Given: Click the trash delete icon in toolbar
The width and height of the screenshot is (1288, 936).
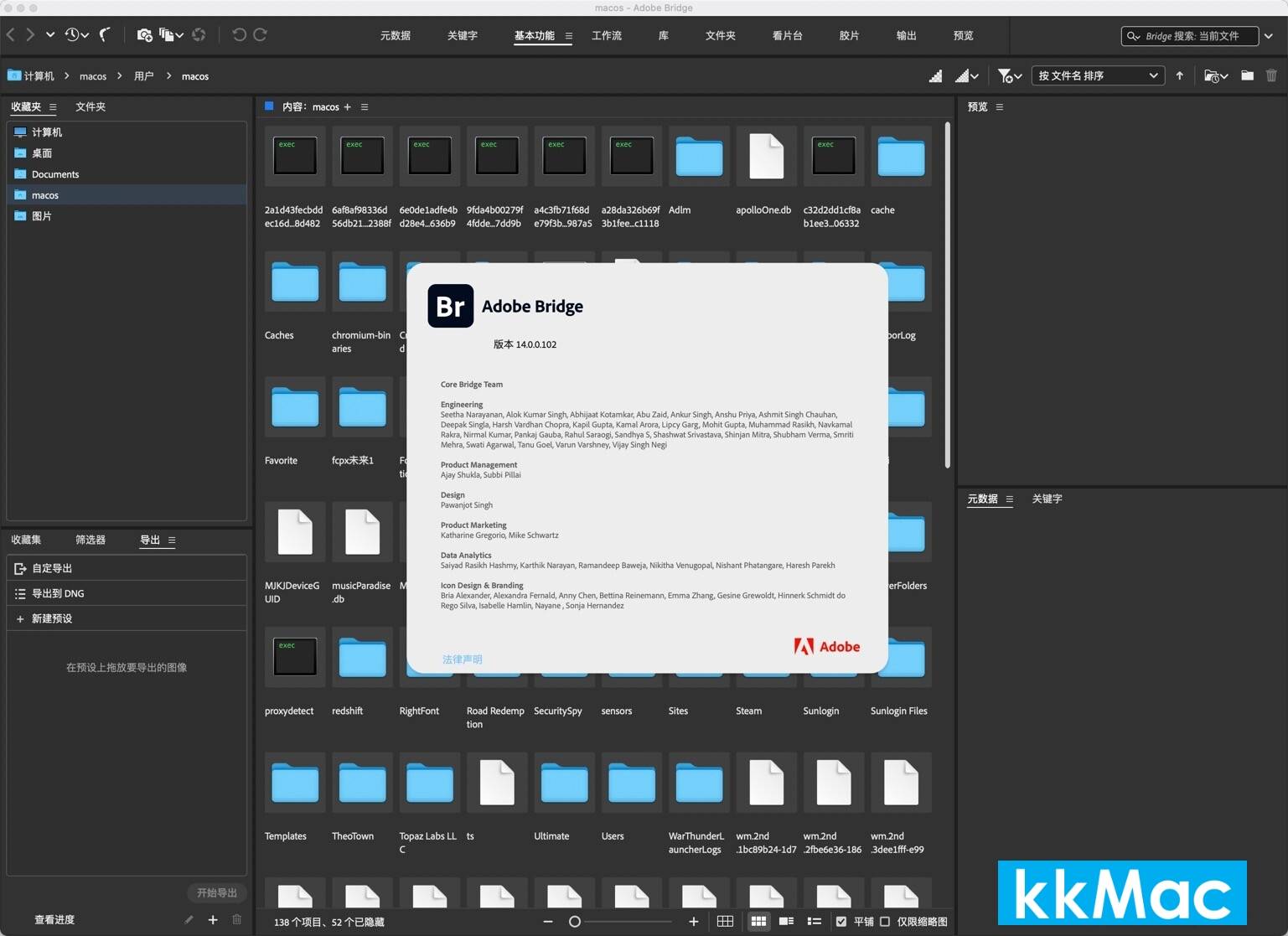Looking at the screenshot, I should (1271, 75).
